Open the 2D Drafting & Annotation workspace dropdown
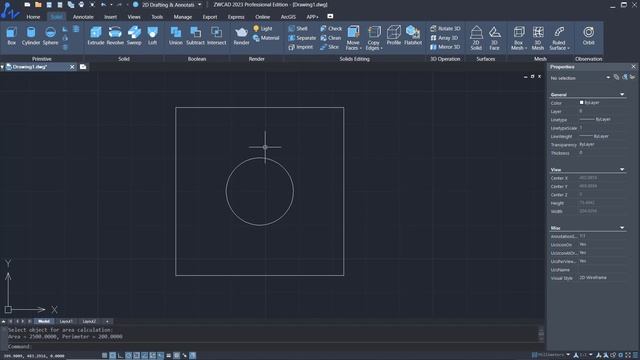The width and height of the screenshot is (640, 360). pos(200,5)
